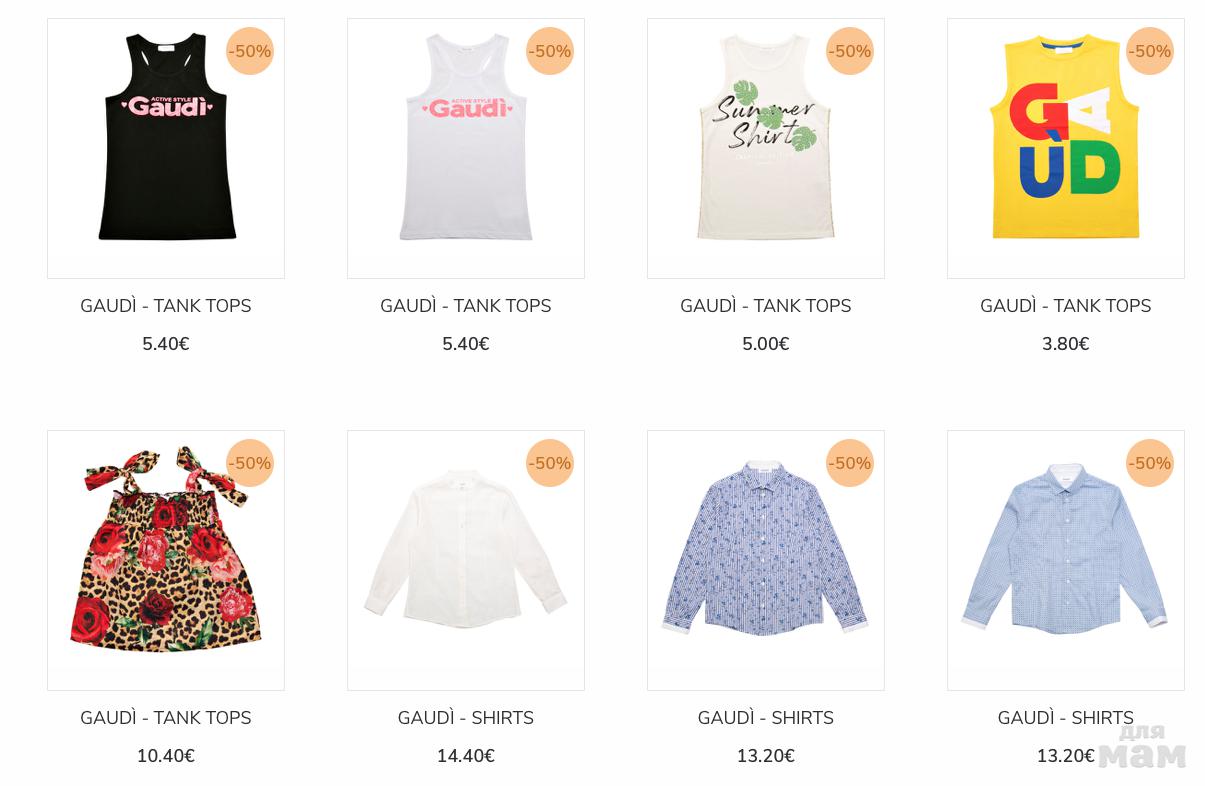Screen dimensions: 1205x786
Task: Open the black Gaudì tank top image
Action: point(166,148)
